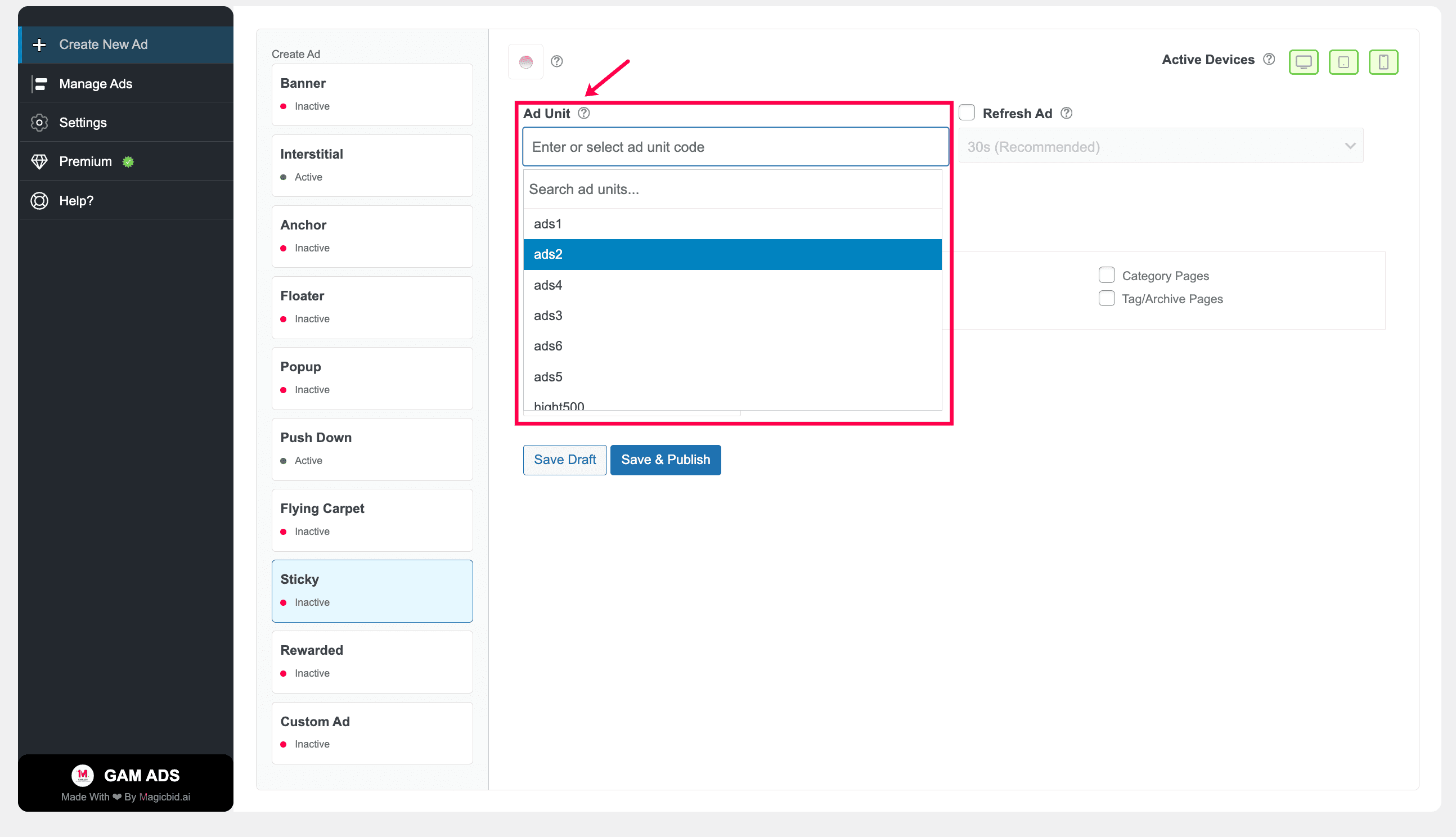The width and height of the screenshot is (1456, 837).
Task: Click the help icon next to Refresh Ad
Action: pos(1066,113)
